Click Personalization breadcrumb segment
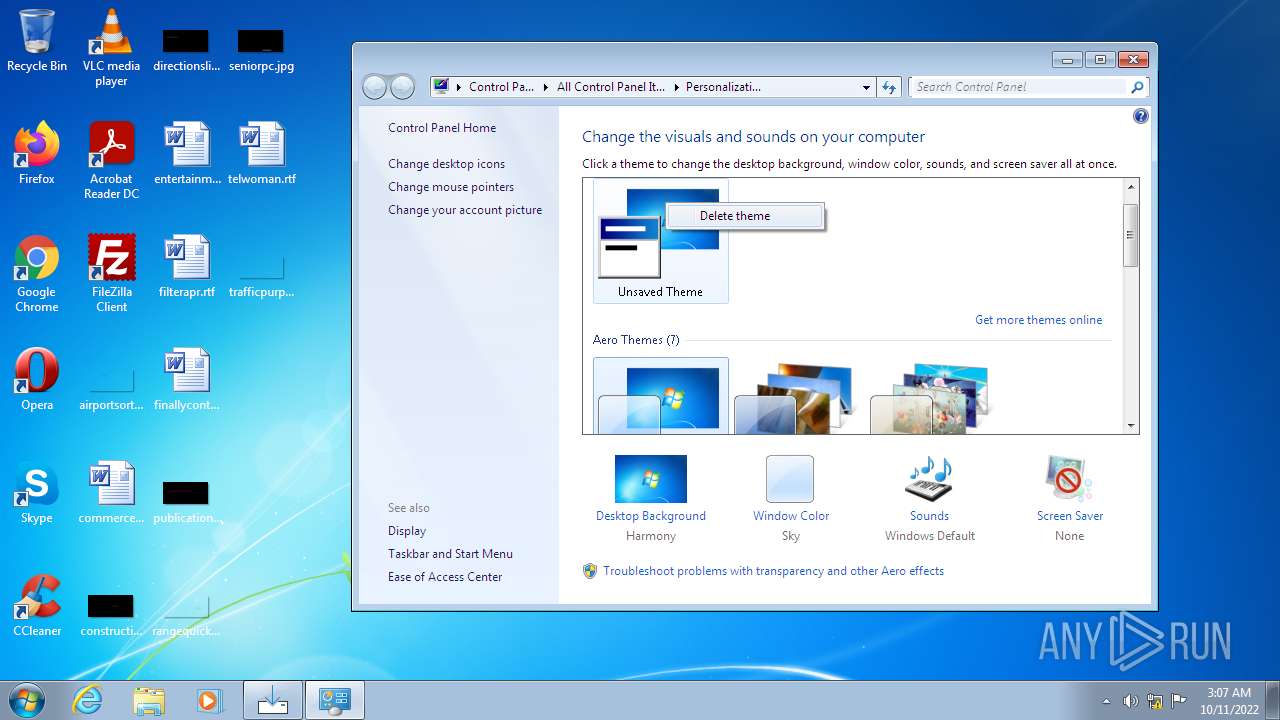1280x720 pixels. [x=723, y=87]
